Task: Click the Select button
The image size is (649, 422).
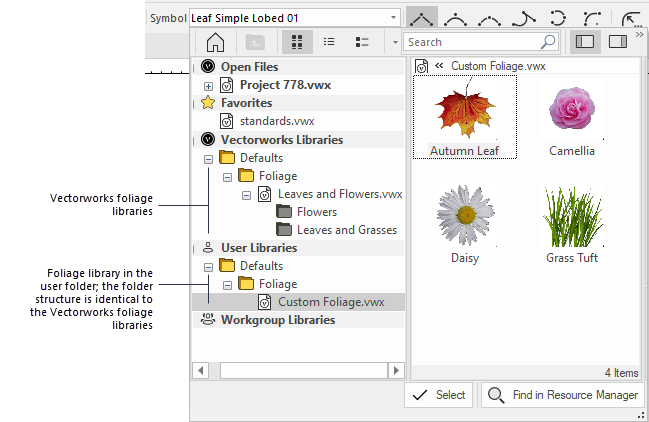Action: click(438, 395)
